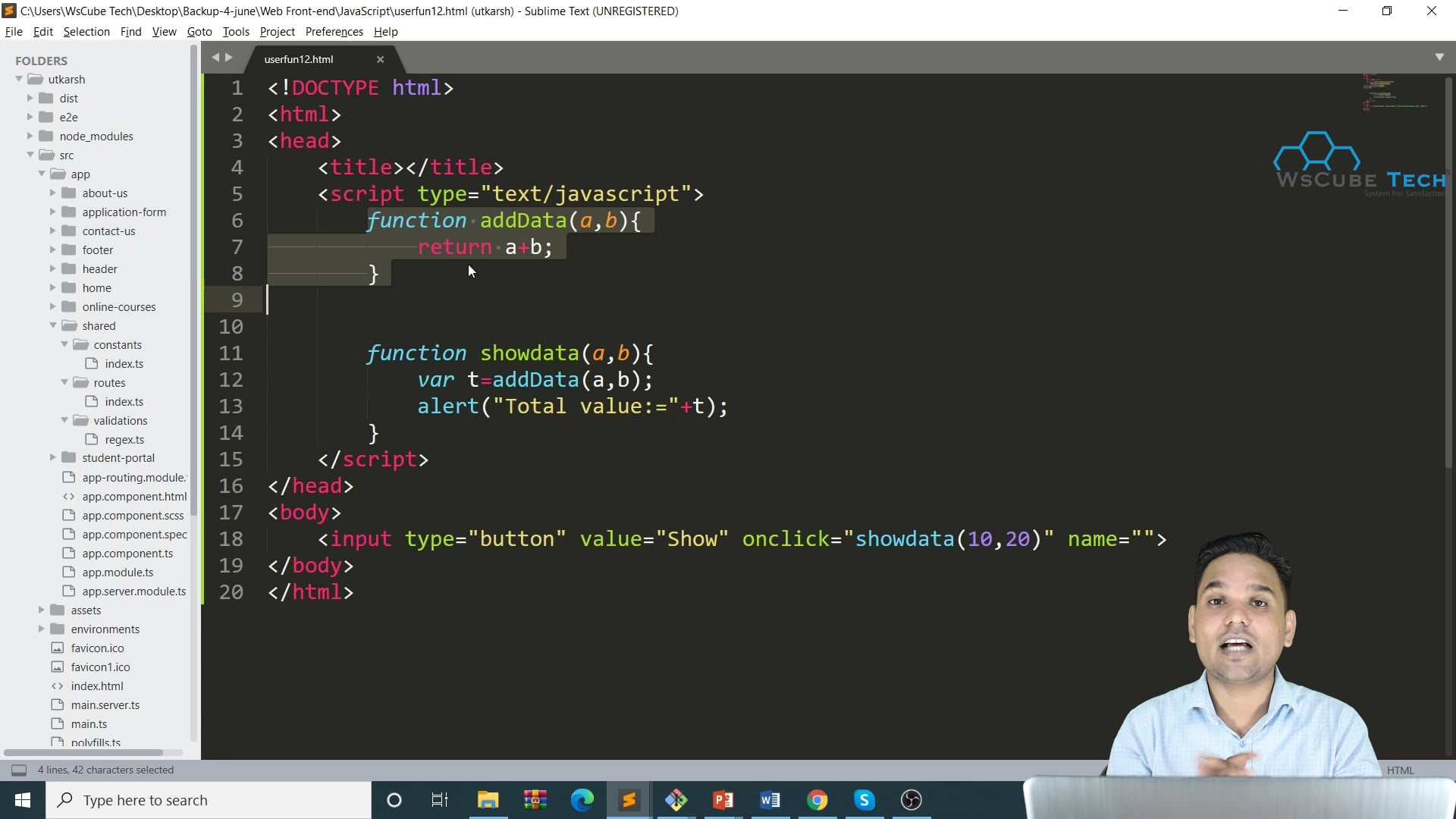This screenshot has width=1456, height=819.
Task: Close the userfun12.html tab
Action: [x=380, y=60]
